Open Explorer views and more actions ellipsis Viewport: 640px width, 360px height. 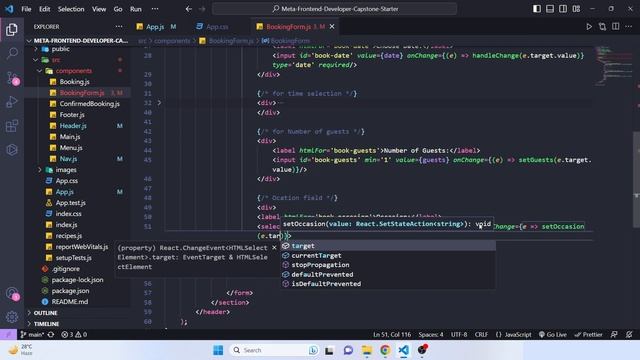click(119, 27)
